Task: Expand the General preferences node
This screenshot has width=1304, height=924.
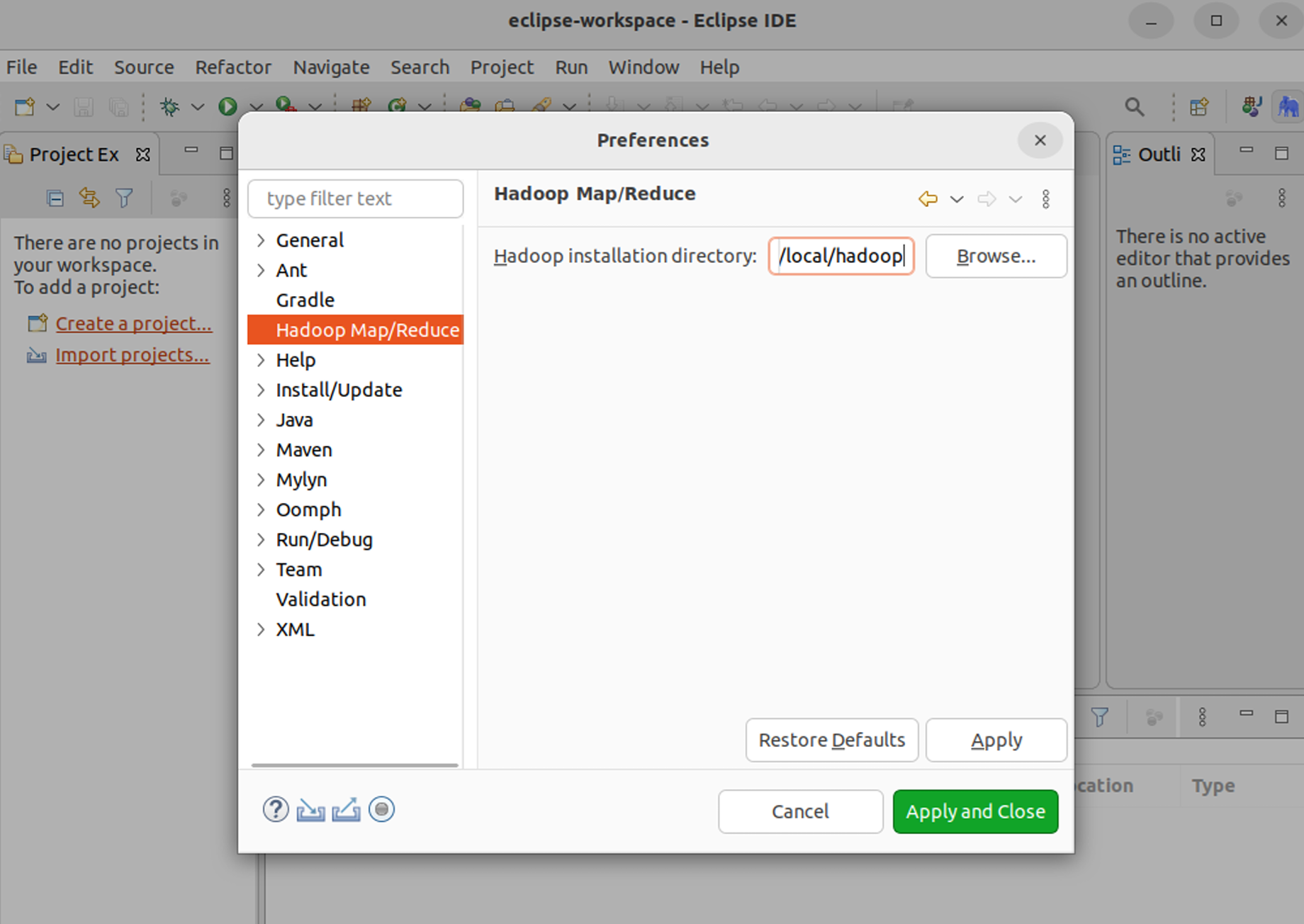Action: click(x=261, y=240)
